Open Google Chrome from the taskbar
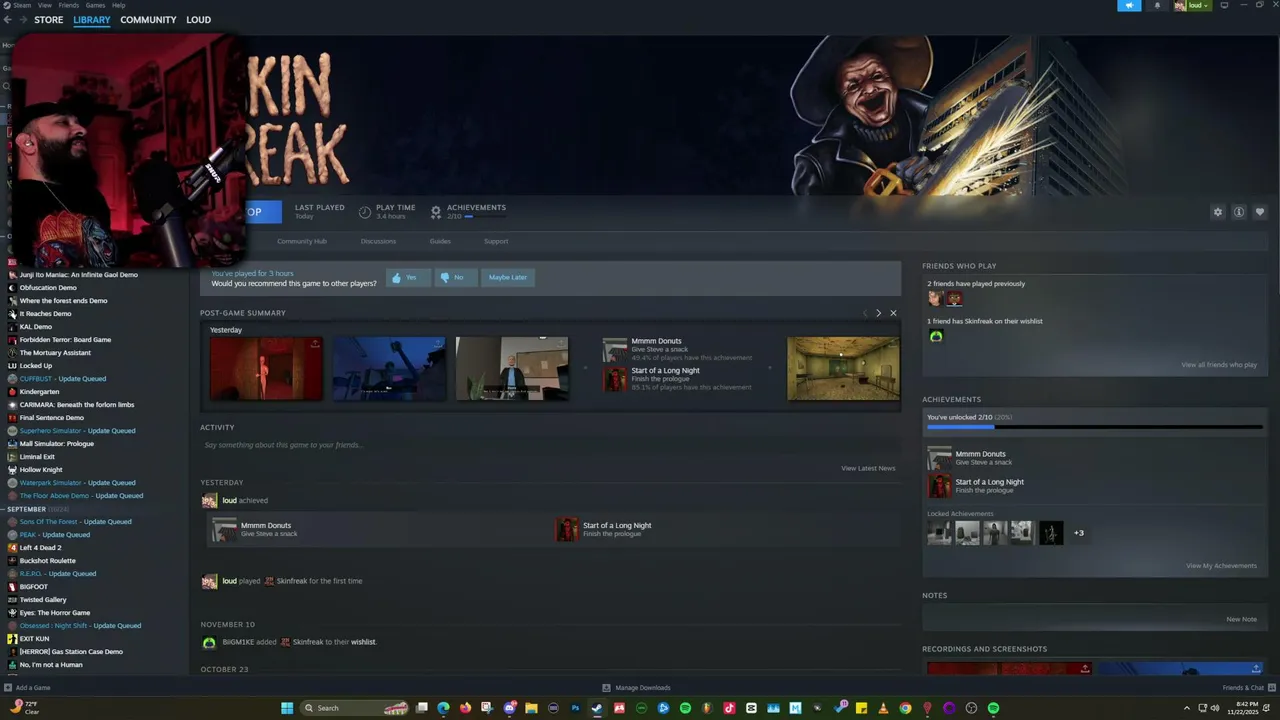1280x720 pixels. pyautogui.click(x=905, y=708)
